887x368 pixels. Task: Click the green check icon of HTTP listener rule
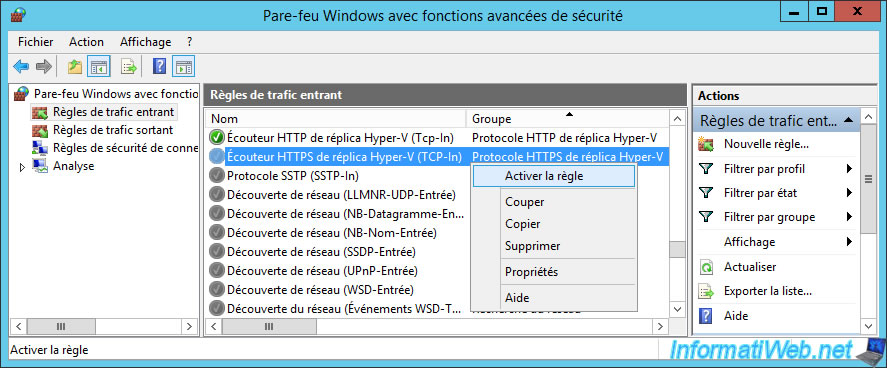click(217, 137)
